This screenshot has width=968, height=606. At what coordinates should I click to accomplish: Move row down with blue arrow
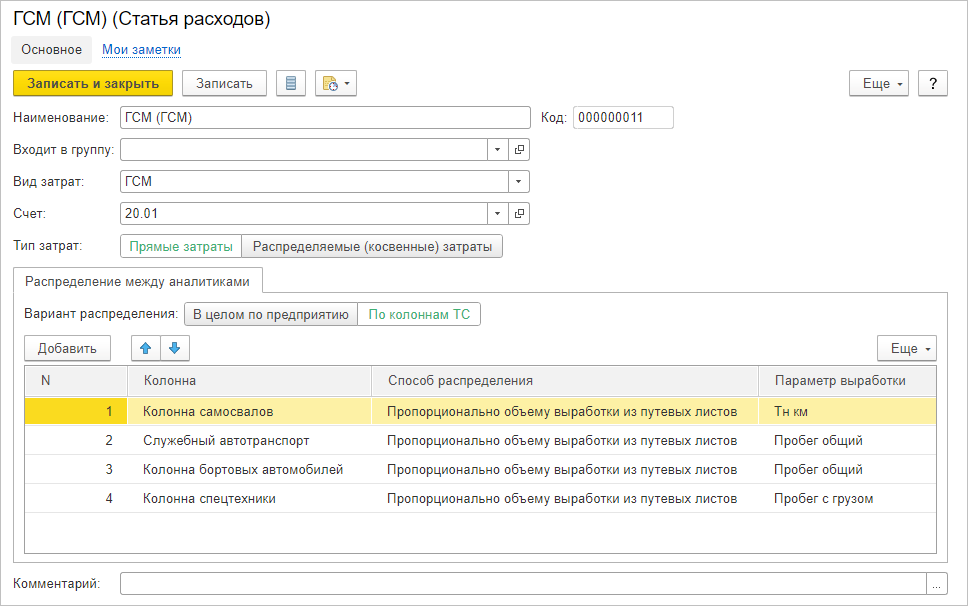point(174,348)
